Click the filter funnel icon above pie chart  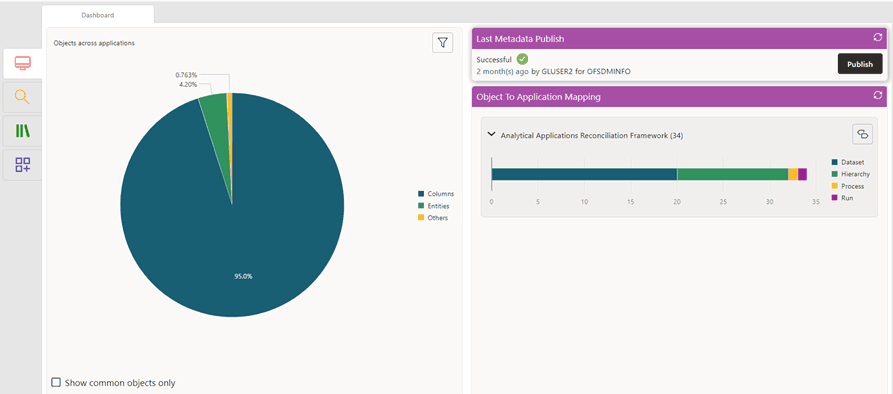(x=443, y=43)
